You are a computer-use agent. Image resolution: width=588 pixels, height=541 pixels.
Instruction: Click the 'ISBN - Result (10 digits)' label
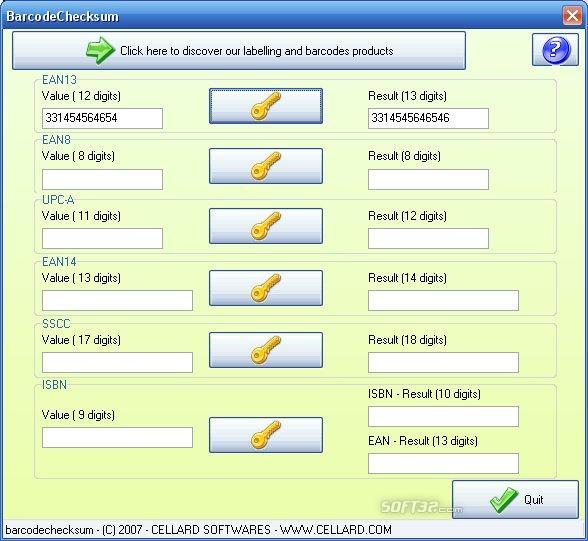click(x=424, y=394)
